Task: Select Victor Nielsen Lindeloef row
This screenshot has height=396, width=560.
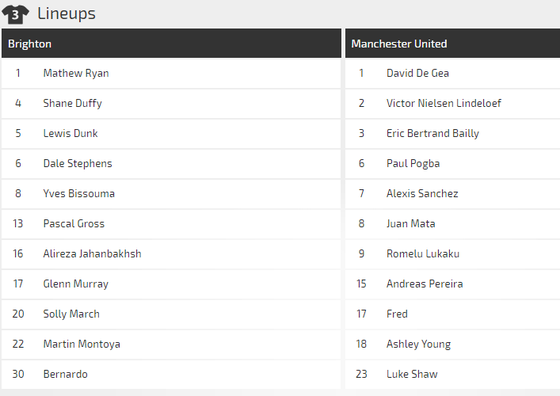Action: [452, 103]
